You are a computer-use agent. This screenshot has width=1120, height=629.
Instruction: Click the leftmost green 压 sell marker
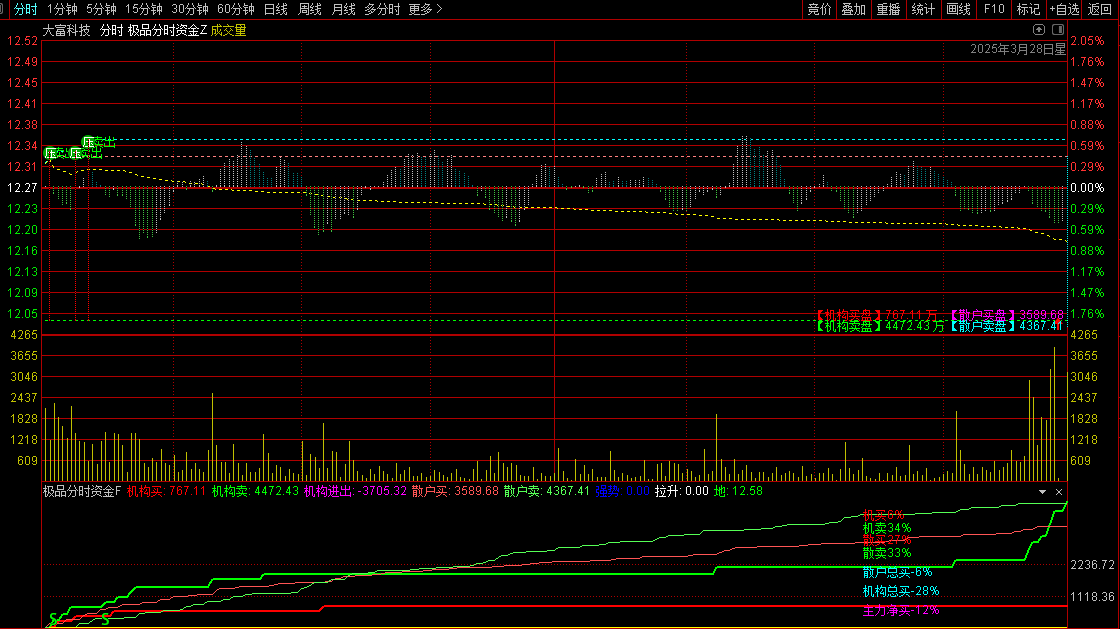pyautogui.click(x=50, y=153)
